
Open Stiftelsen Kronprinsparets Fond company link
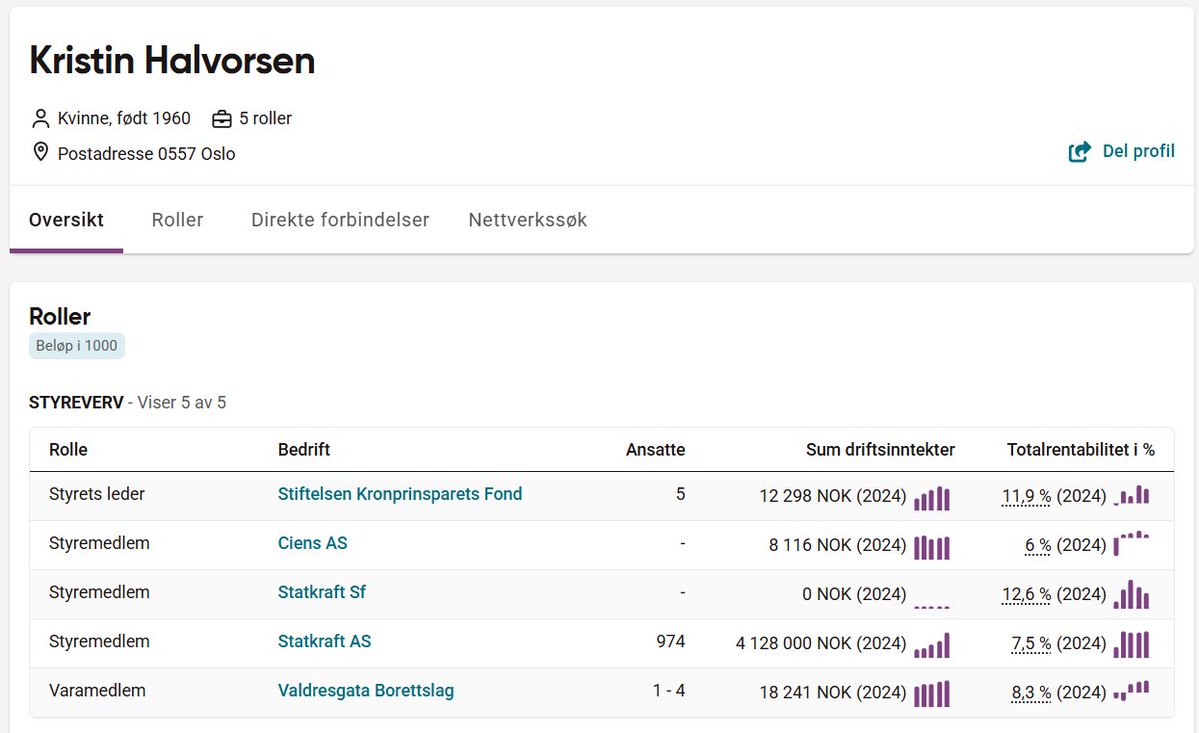pyautogui.click(x=400, y=494)
